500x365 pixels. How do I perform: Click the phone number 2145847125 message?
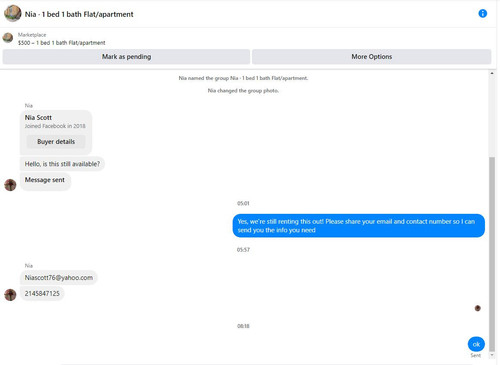pyautogui.click(x=42, y=294)
